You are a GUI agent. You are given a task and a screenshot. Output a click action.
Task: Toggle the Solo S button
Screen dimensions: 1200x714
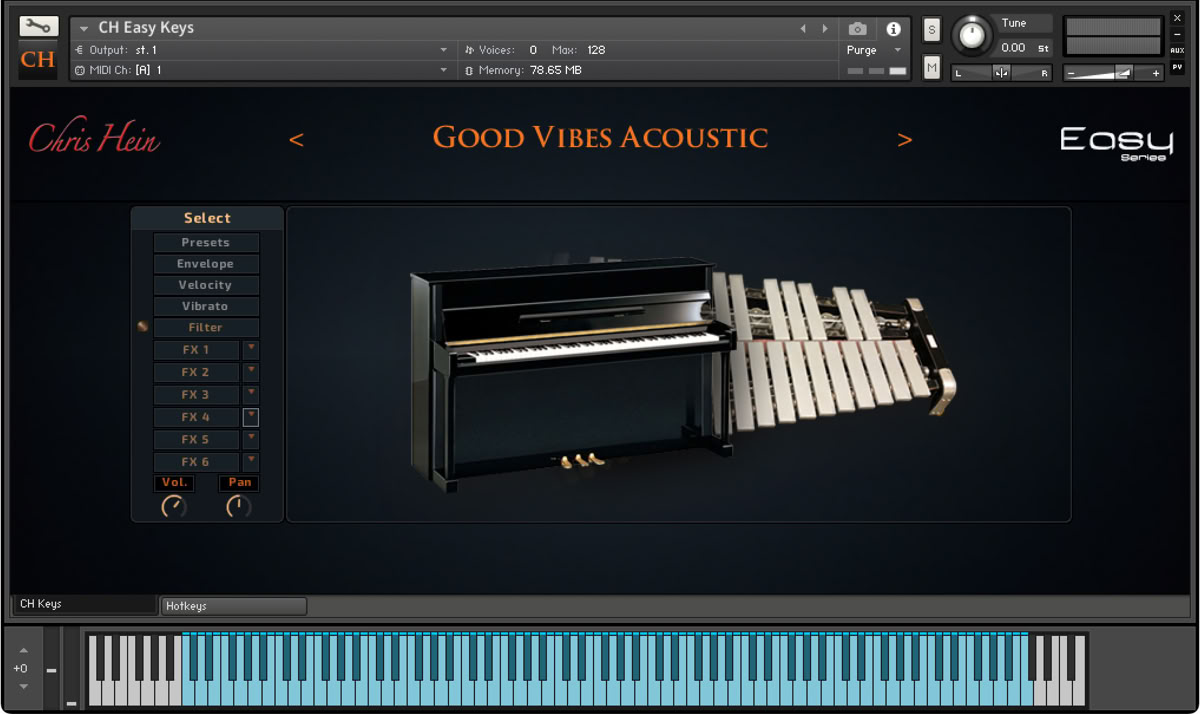coord(932,30)
